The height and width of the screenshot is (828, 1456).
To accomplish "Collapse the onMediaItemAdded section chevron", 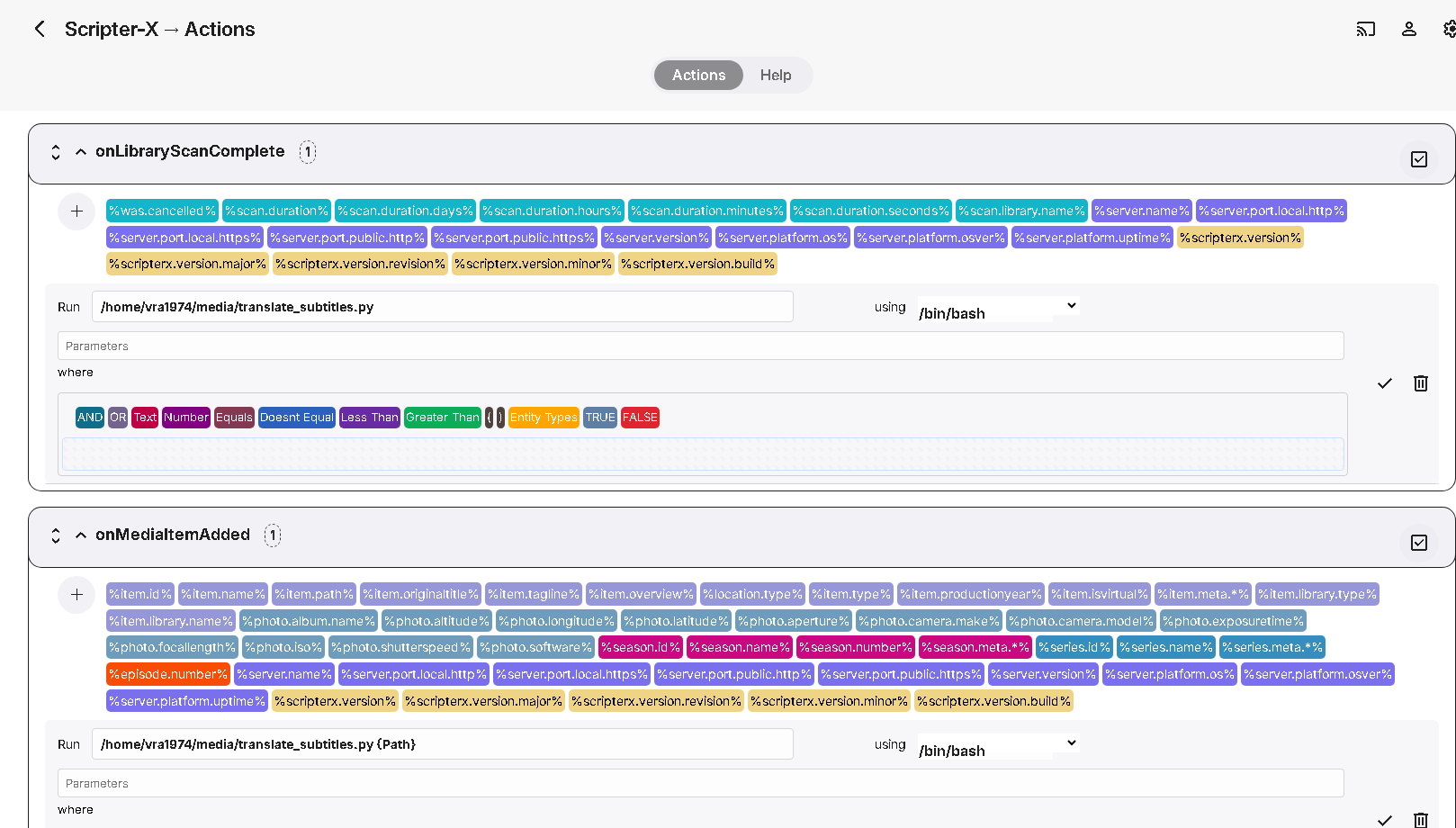I will pos(81,535).
